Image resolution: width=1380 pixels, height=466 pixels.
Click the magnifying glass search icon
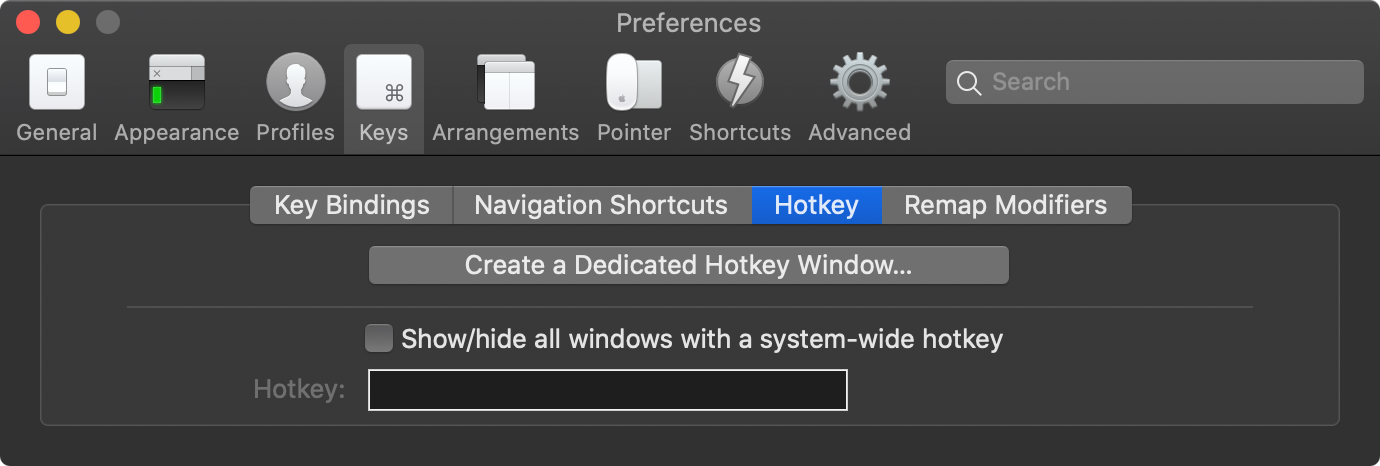point(969,83)
